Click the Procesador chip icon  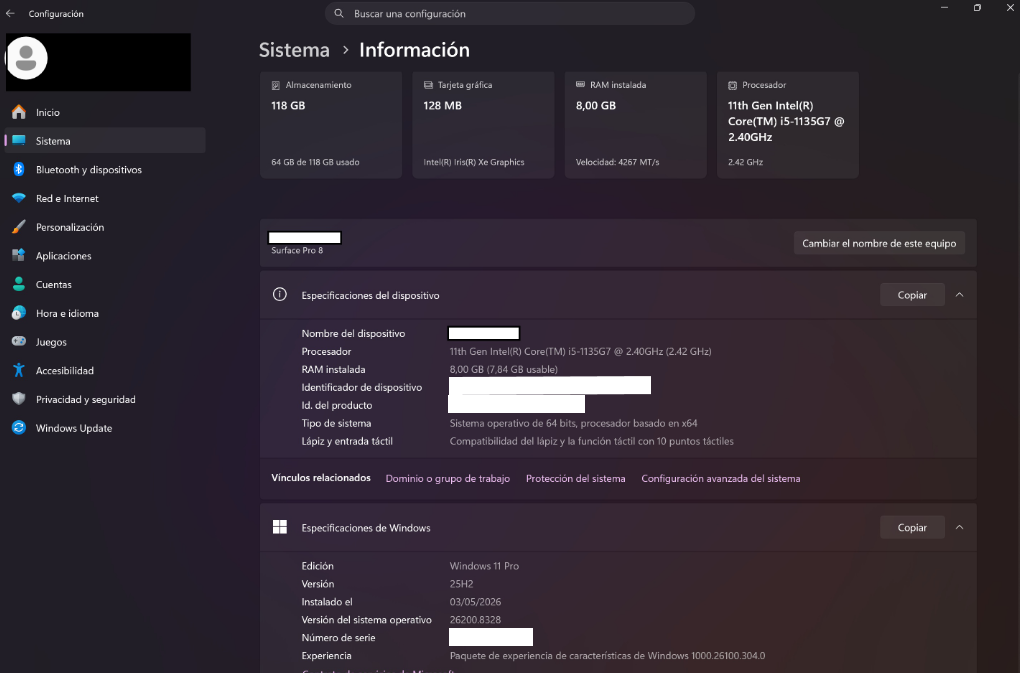732,85
